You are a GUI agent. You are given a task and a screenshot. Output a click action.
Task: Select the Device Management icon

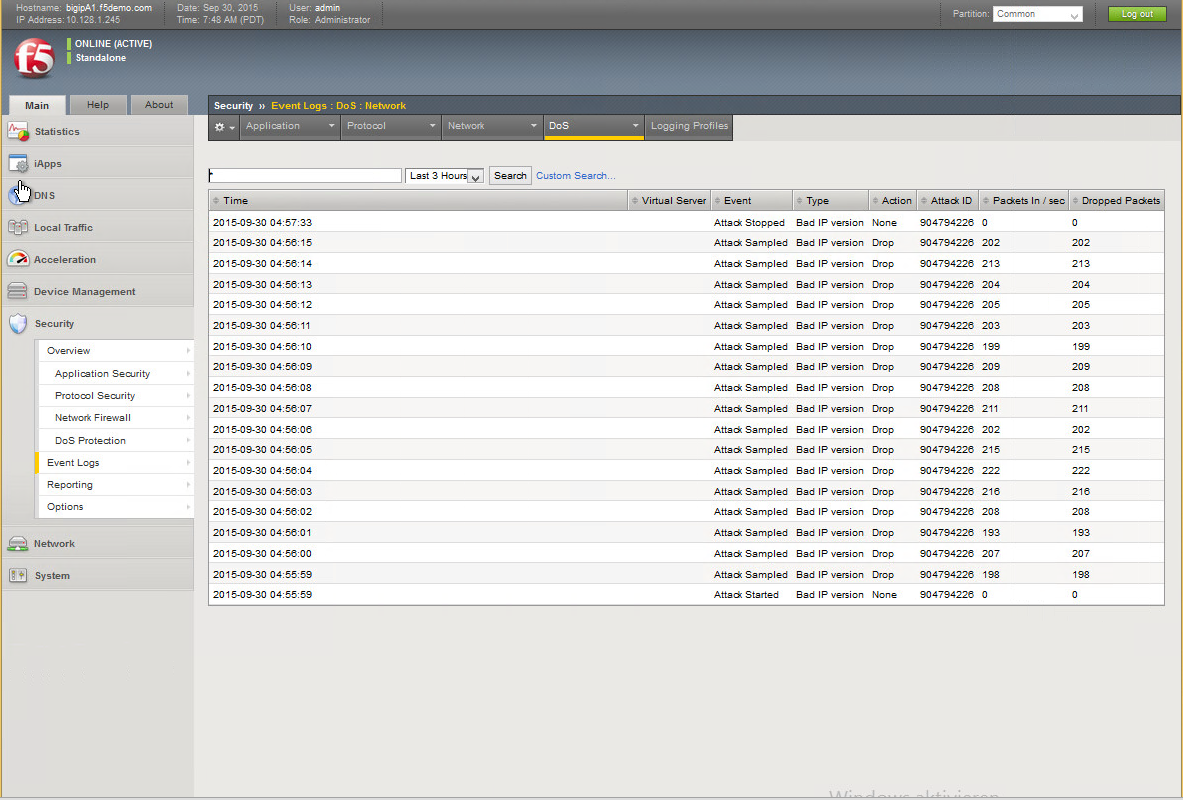(18, 291)
